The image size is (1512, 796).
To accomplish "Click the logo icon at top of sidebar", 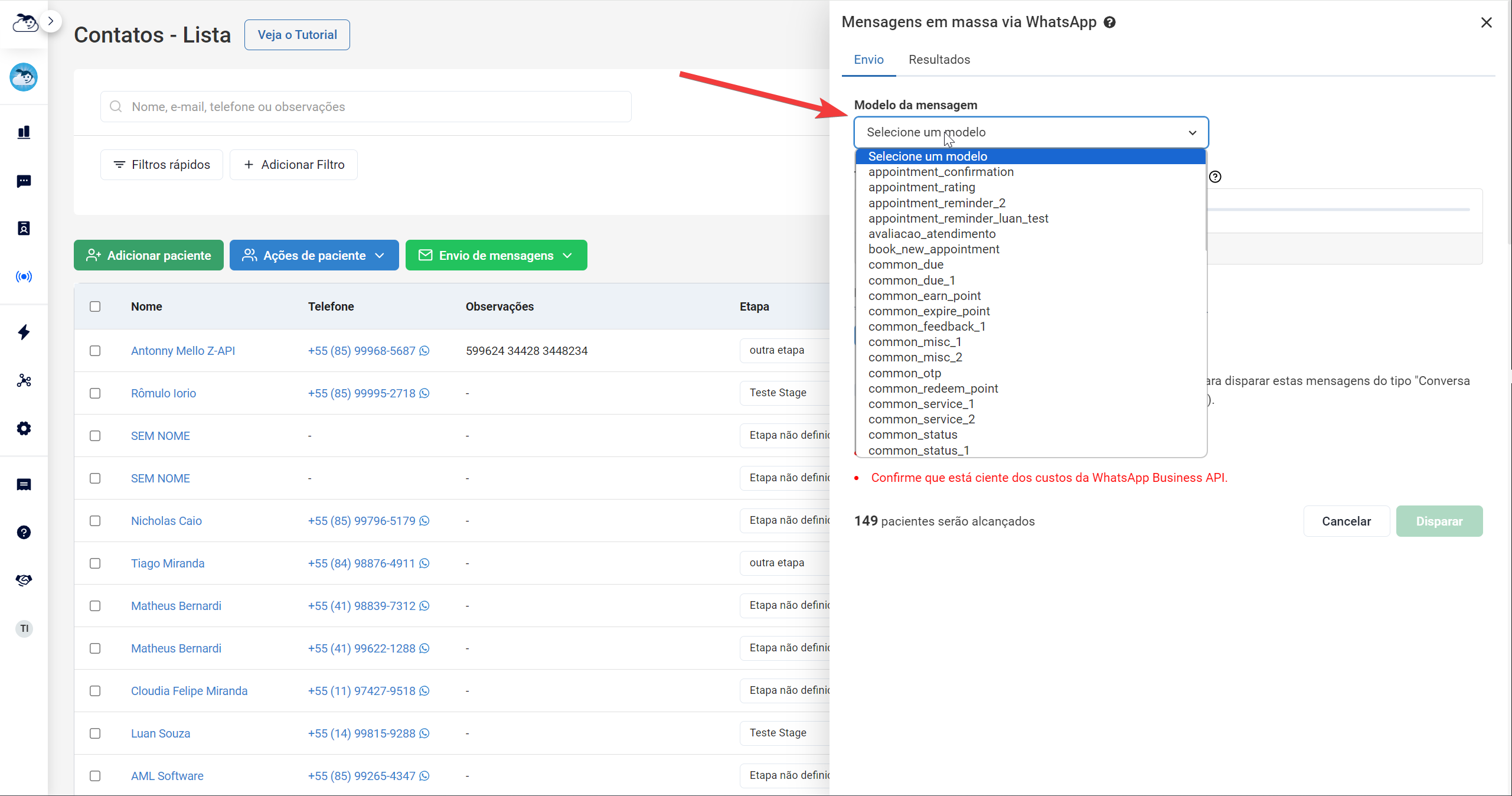I will tap(24, 23).
